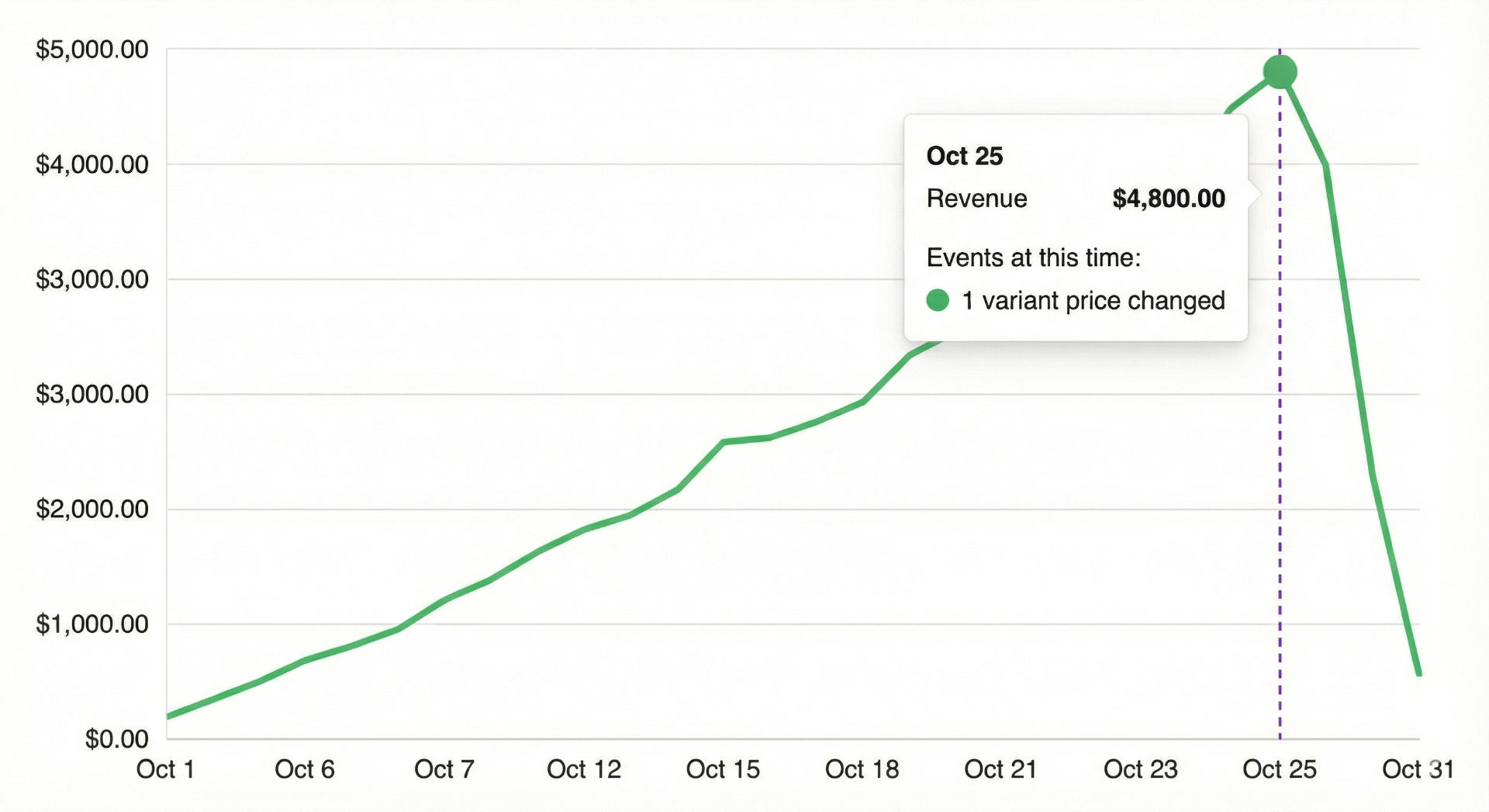
Task: Select the Oct 18 date label
Action: tap(862, 769)
